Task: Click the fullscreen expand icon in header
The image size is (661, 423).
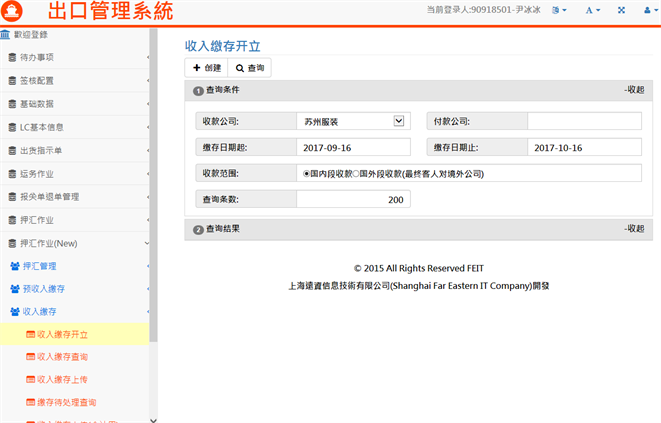Action: [x=621, y=10]
